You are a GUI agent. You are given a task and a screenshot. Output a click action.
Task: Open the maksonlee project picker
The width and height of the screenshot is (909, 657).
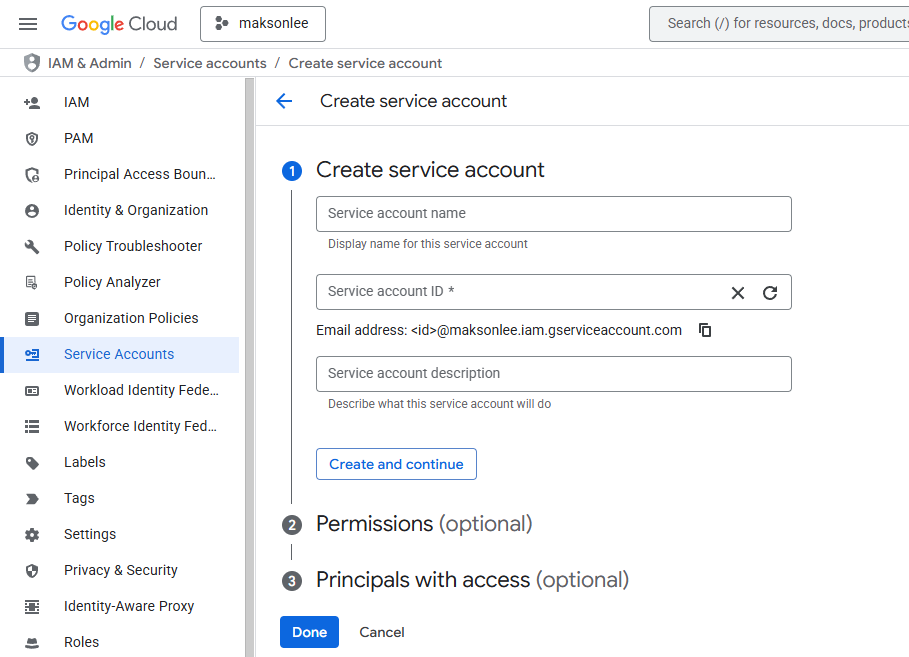click(x=263, y=24)
